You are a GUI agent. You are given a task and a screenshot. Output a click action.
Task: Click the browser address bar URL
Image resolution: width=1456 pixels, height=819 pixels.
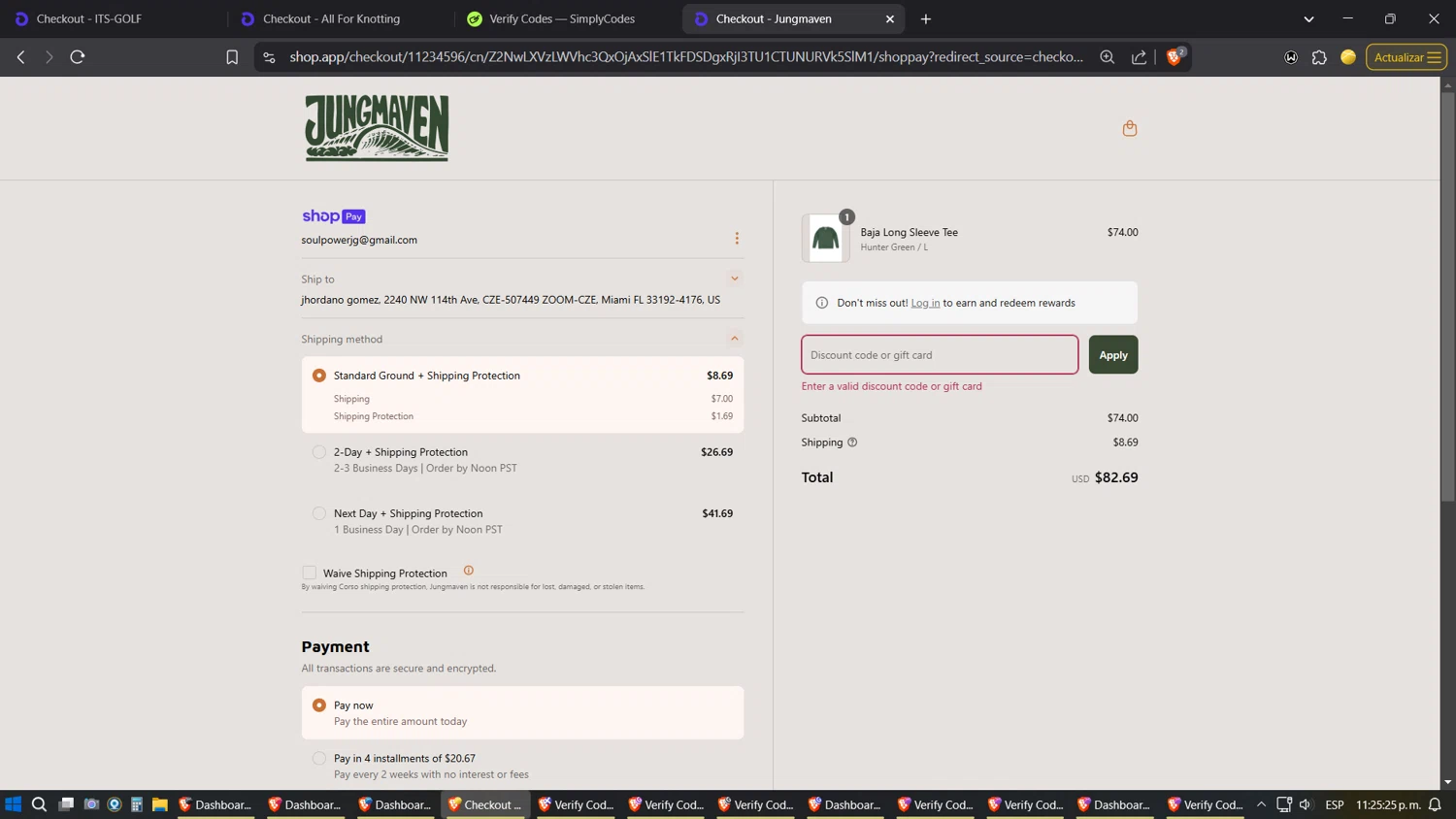686,57
